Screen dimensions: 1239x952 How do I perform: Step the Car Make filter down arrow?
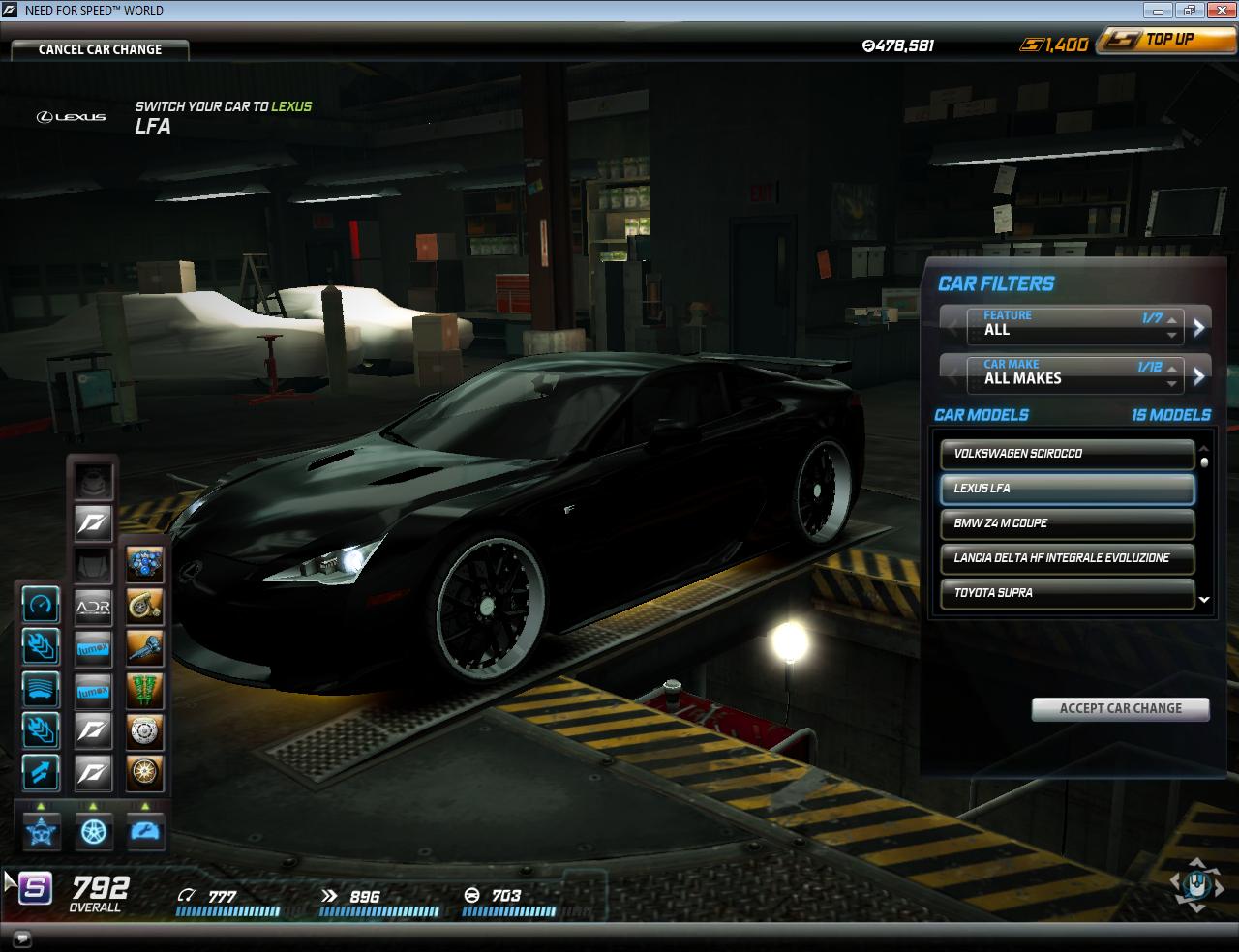coord(1172,384)
